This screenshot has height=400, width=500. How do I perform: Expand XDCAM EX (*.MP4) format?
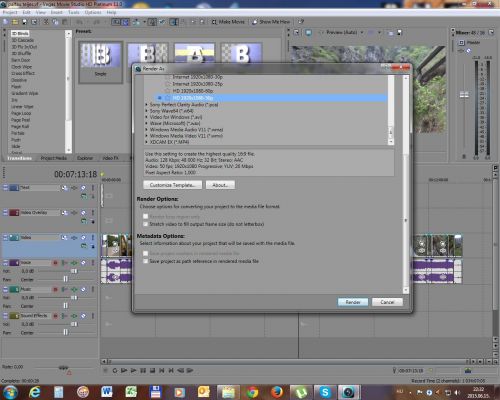click(x=146, y=142)
